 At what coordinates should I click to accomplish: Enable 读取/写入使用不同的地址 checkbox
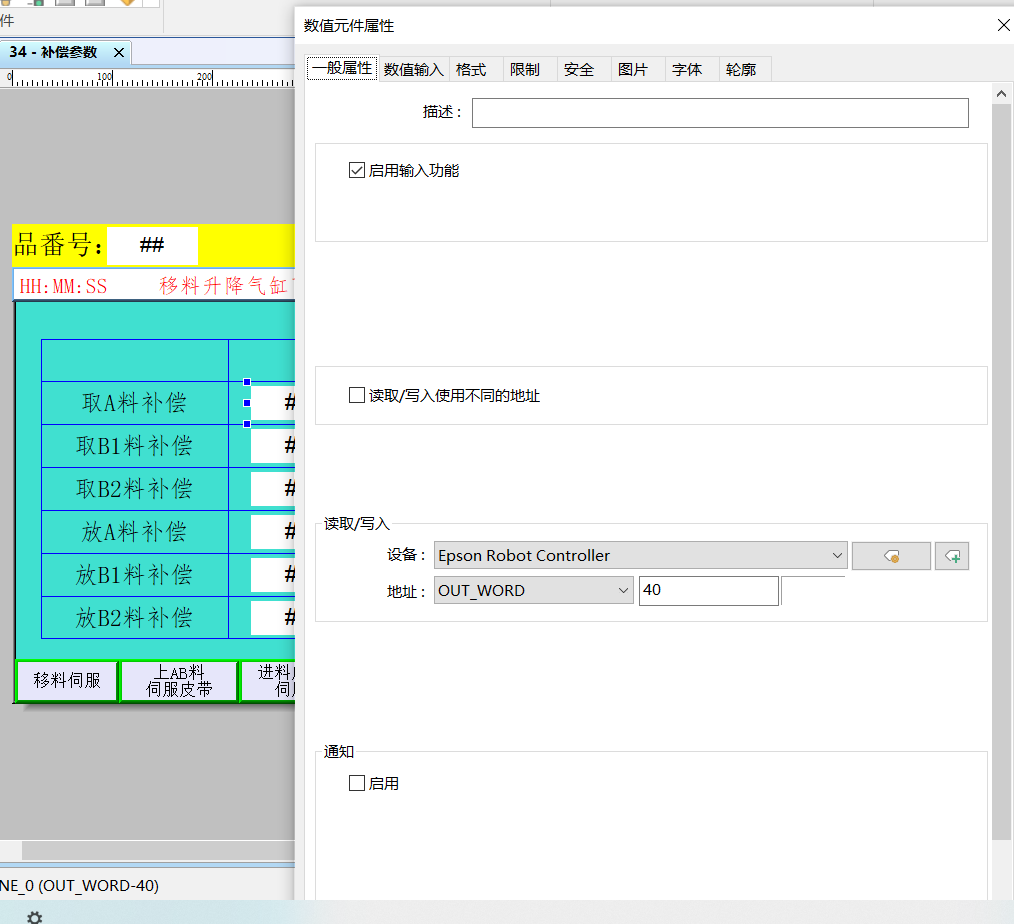(357, 396)
